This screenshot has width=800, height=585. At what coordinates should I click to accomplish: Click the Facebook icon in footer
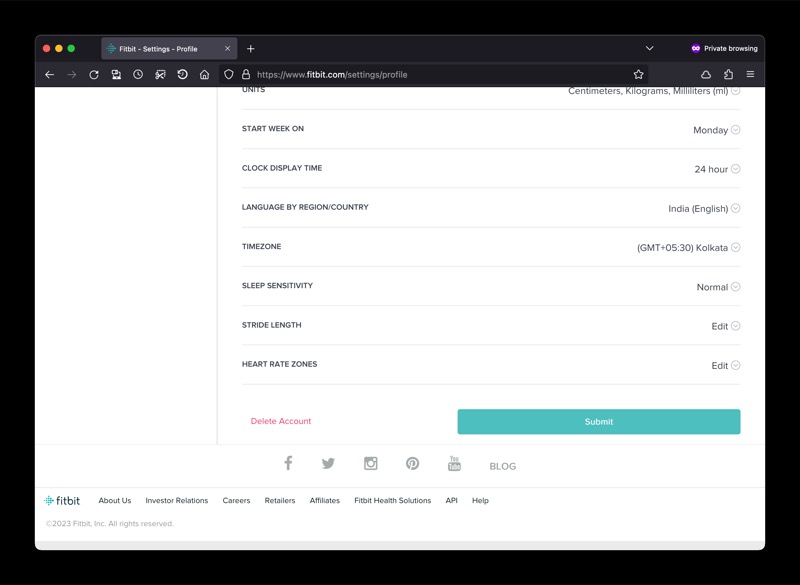click(x=288, y=463)
